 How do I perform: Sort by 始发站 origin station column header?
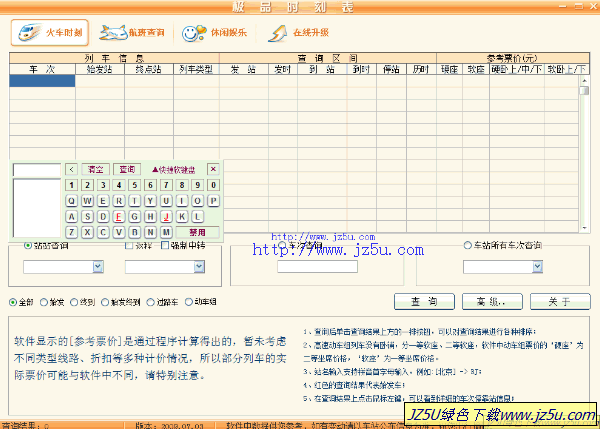click(100, 69)
